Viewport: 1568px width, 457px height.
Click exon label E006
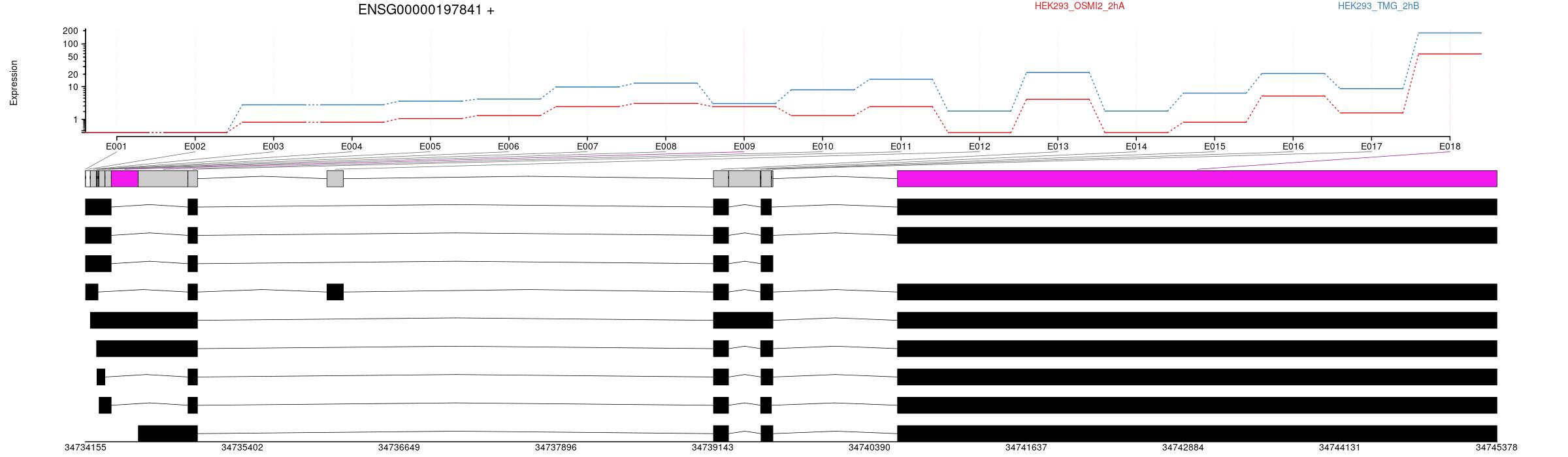(508, 147)
